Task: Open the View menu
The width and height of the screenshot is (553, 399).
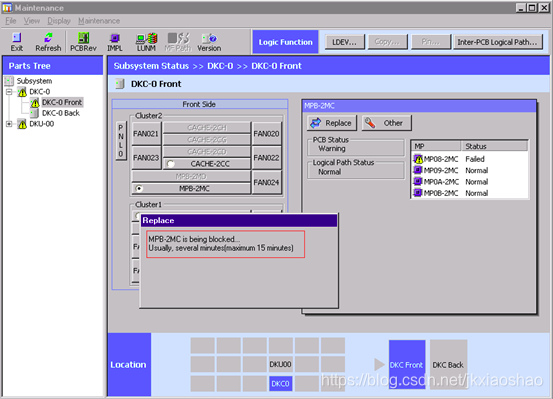Action: pyautogui.click(x=32, y=21)
